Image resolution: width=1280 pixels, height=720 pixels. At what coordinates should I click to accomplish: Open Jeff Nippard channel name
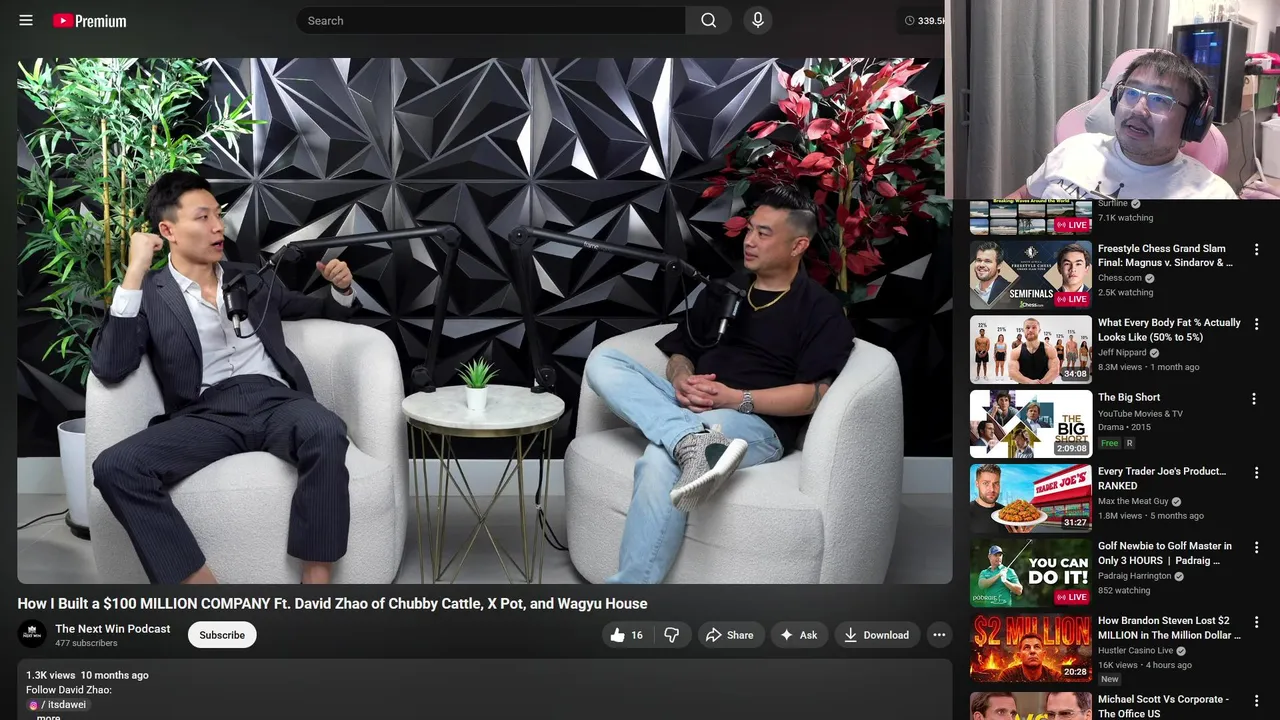pos(1123,353)
